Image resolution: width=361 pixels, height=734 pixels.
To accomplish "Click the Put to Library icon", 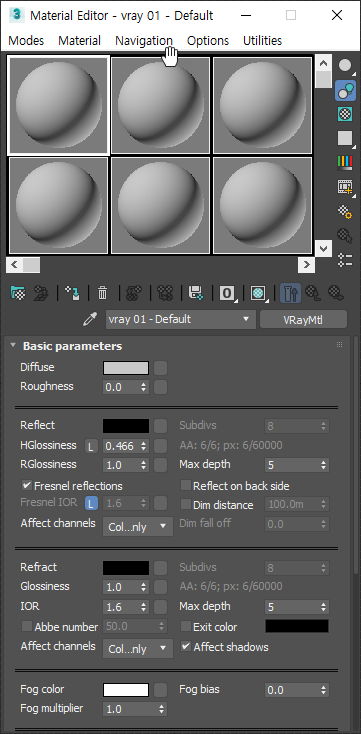I will coord(196,294).
